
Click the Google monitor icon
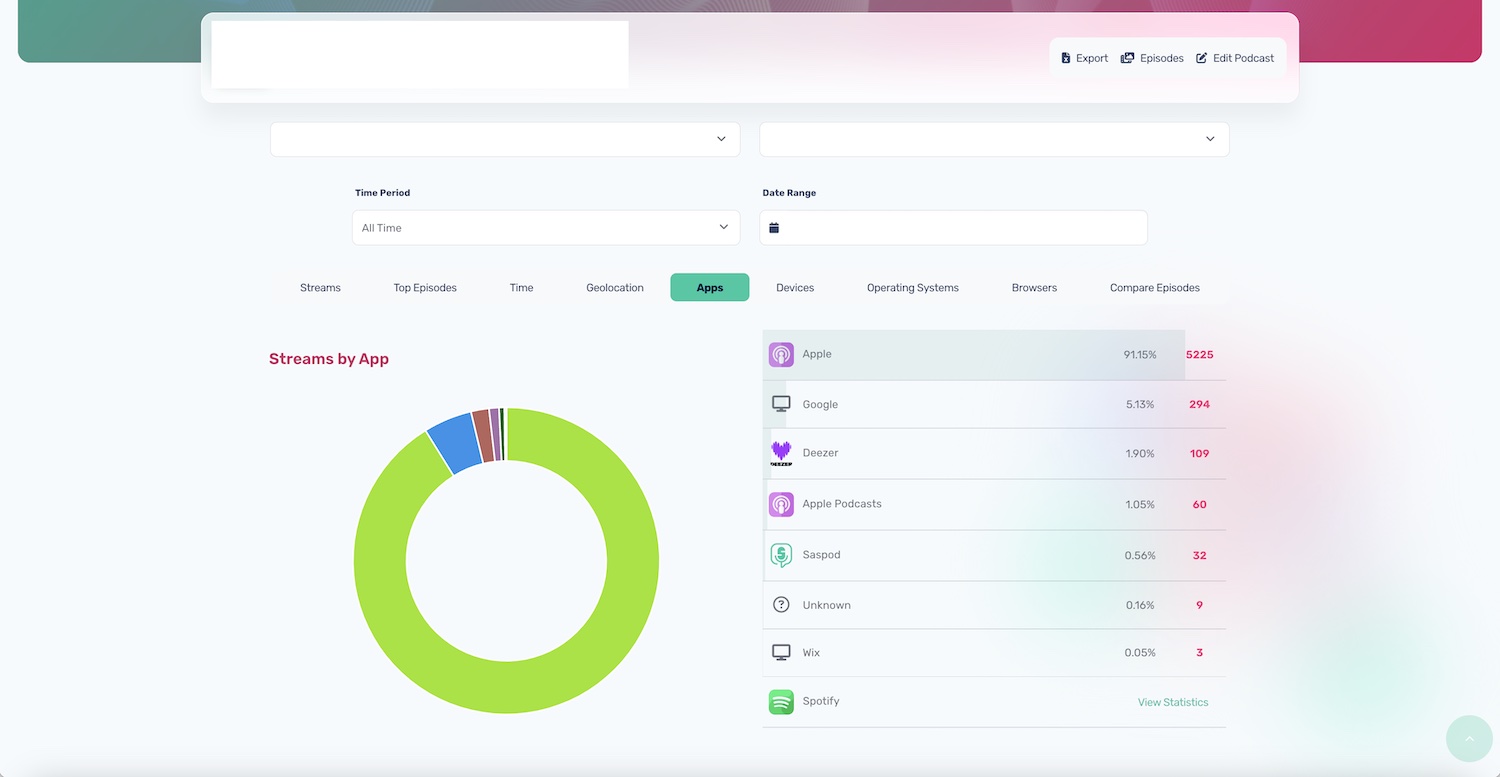781,404
